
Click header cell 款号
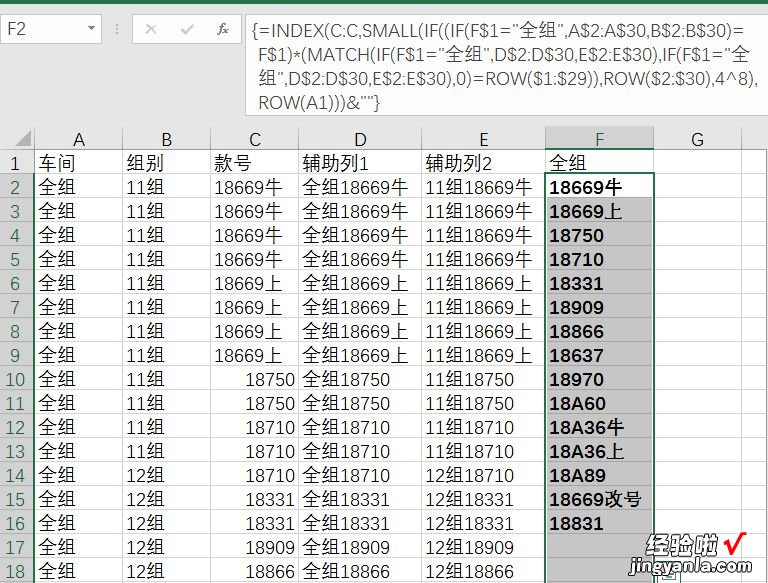point(255,163)
